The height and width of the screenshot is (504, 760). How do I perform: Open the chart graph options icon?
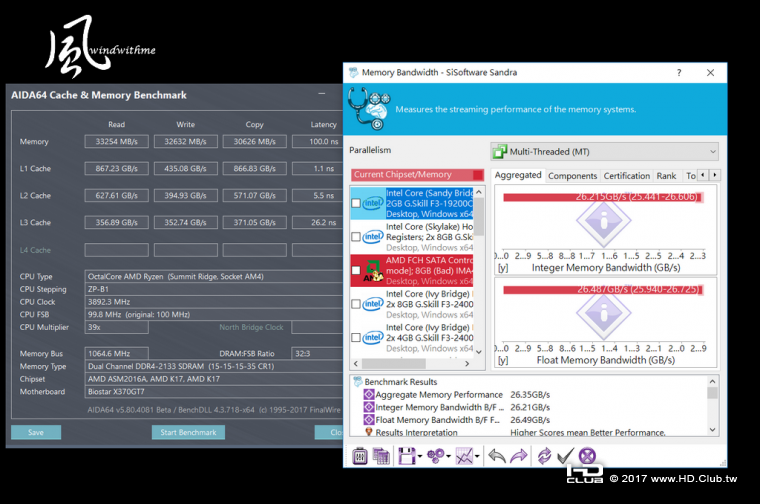(464, 456)
